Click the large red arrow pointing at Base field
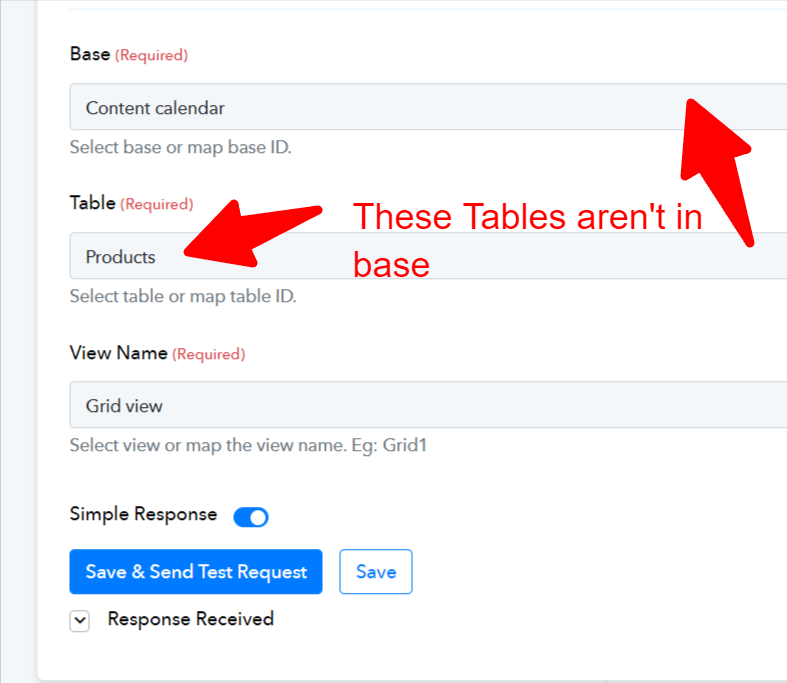 tap(716, 172)
